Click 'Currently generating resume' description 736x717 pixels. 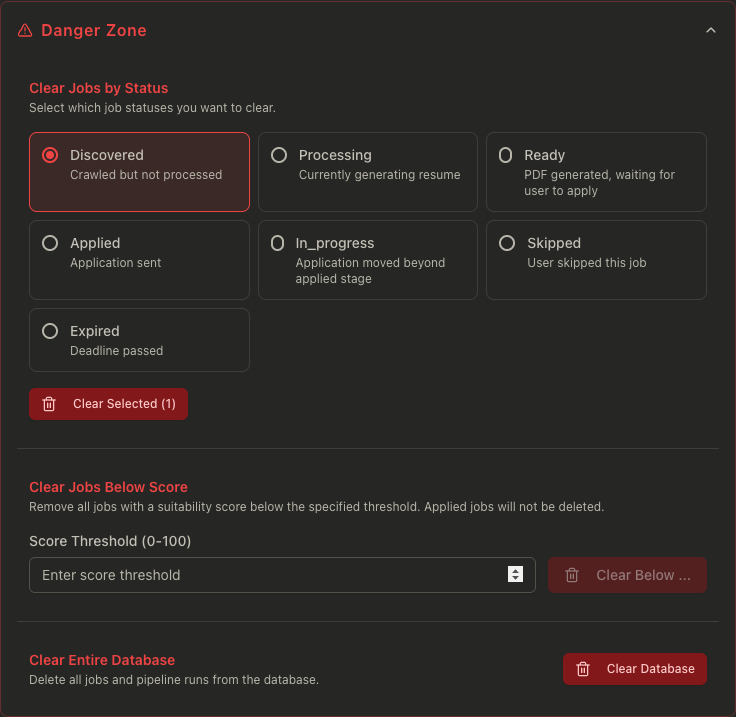pos(379,175)
